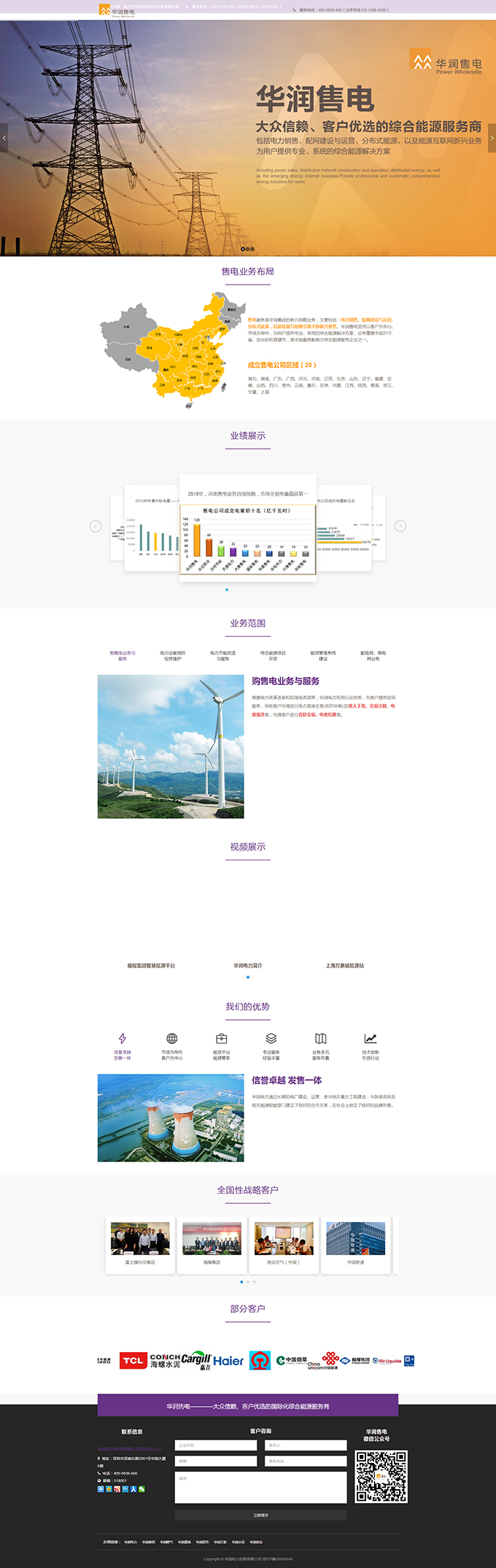Open 华润电力 friendly link in footer
Screen dimensions: 496x1568
click(x=131, y=1542)
